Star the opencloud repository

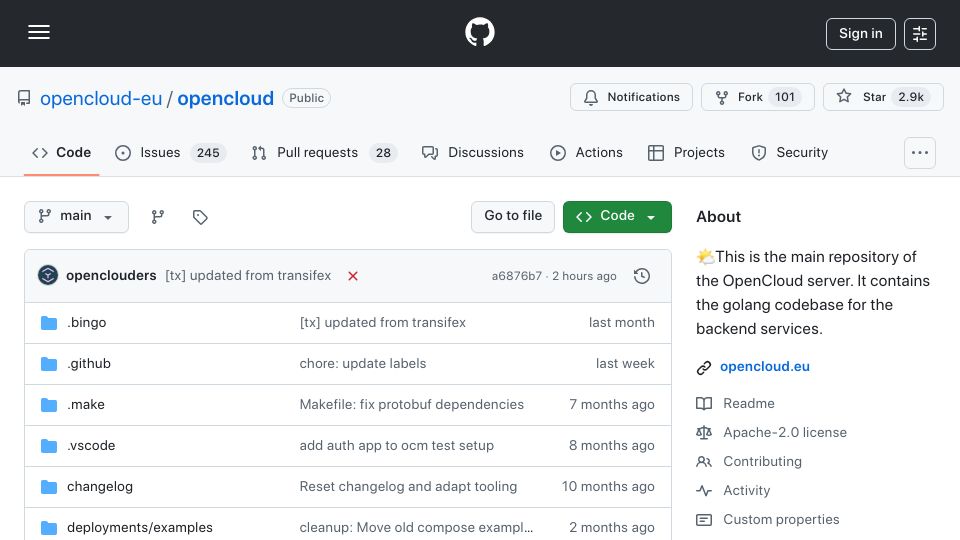(x=883, y=97)
